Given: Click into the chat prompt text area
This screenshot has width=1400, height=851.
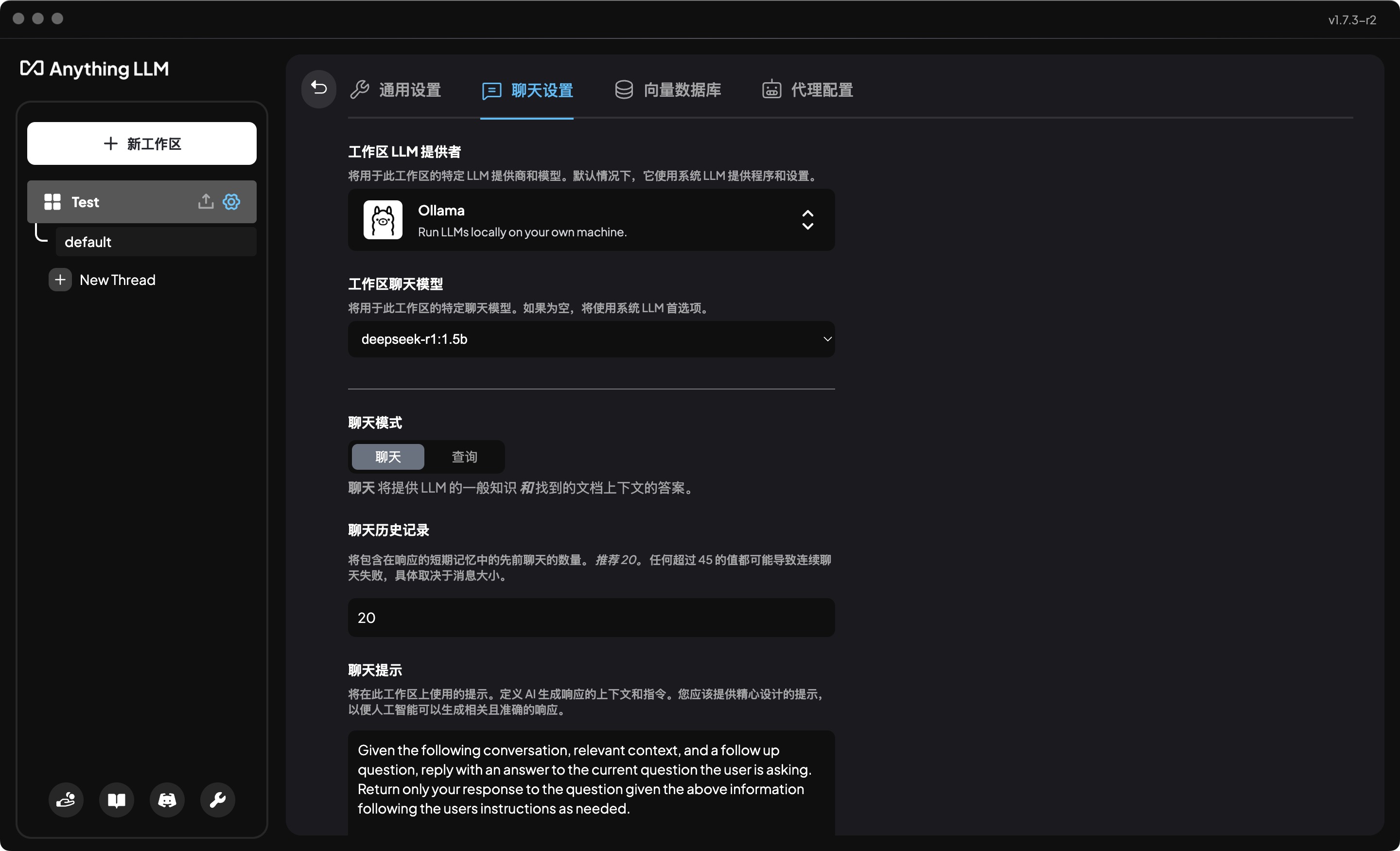Looking at the screenshot, I should (x=592, y=783).
